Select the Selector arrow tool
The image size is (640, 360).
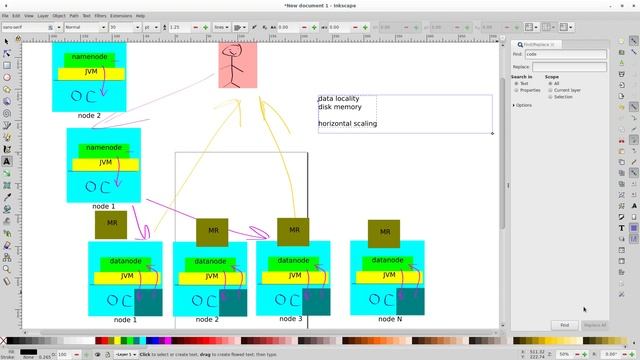[7, 42]
